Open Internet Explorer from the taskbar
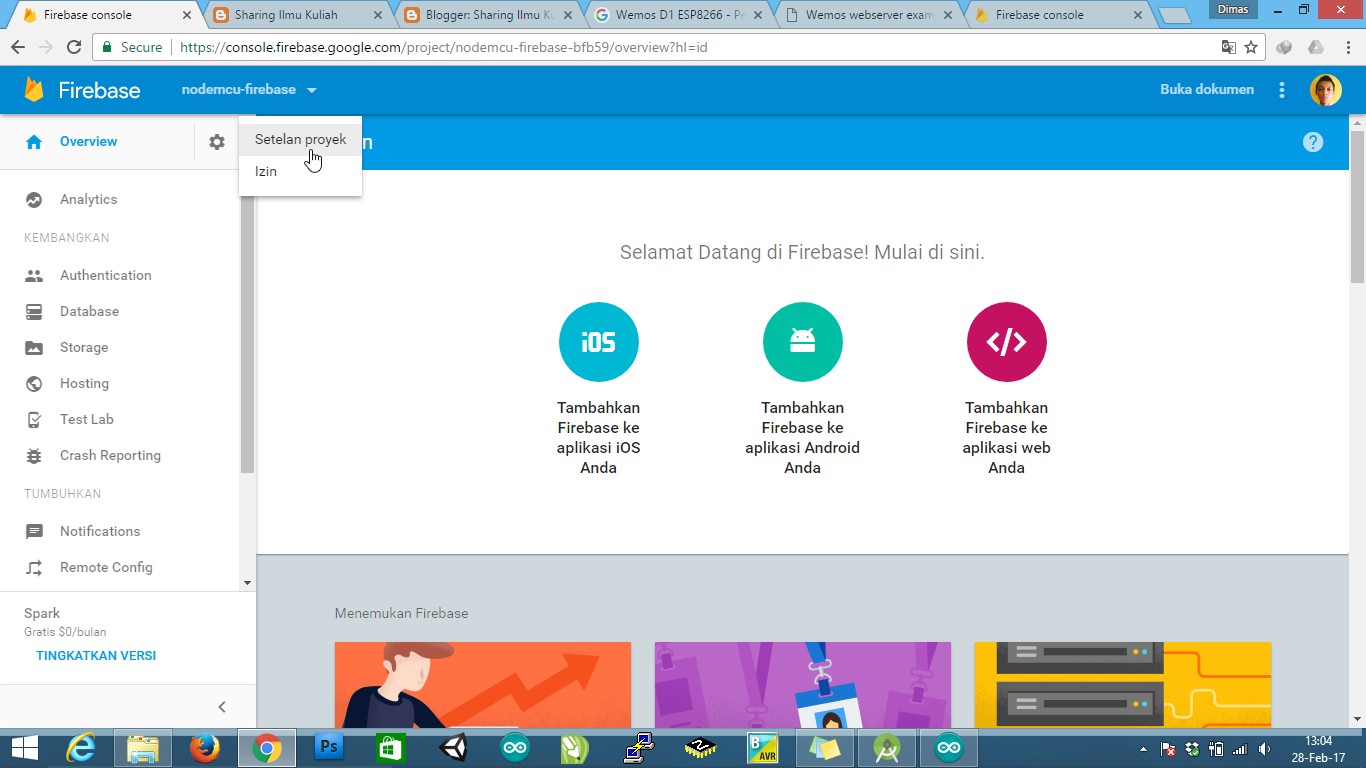Image resolution: width=1366 pixels, height=768 pixels. (x=81, y=748)
